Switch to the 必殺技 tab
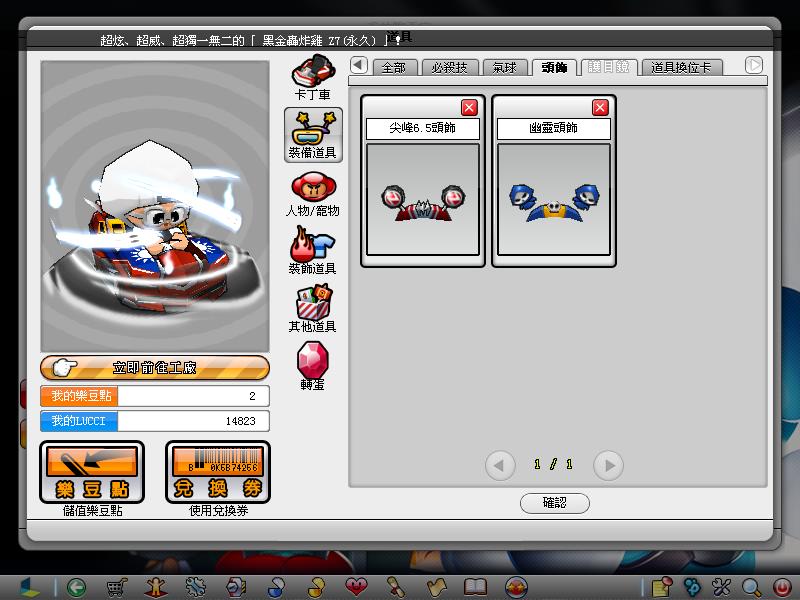 click(x=449, y=67)
